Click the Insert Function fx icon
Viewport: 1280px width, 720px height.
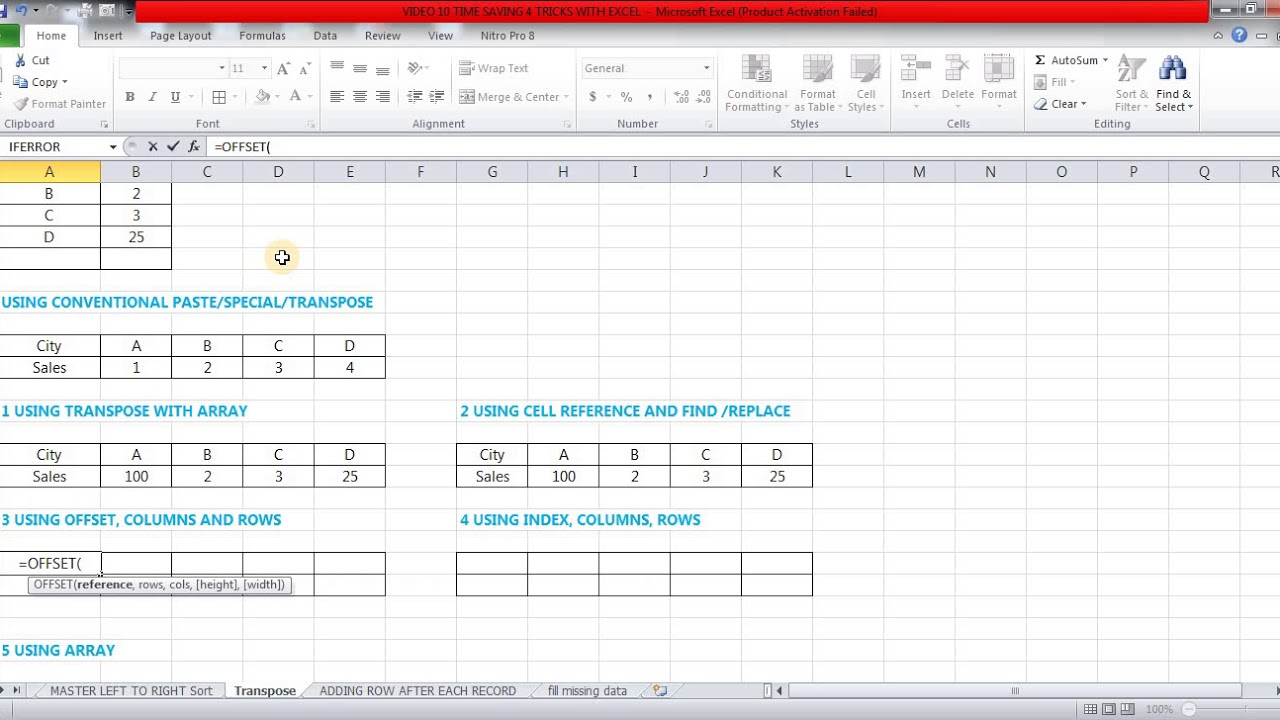coord(194,146)
